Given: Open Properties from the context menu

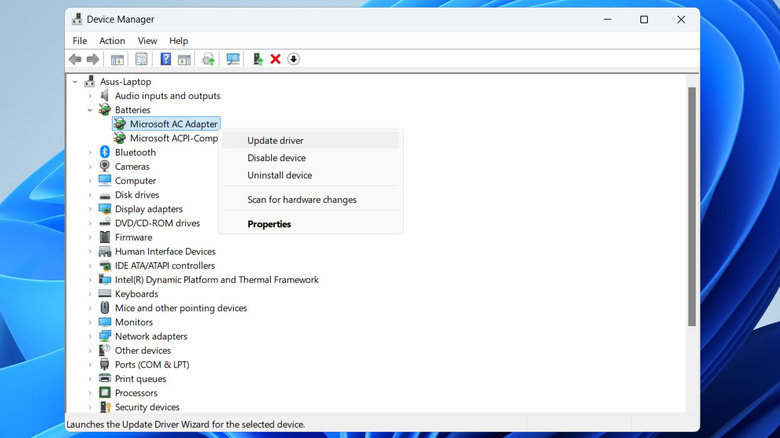Looking at the screenshot, I should point(269,224).
